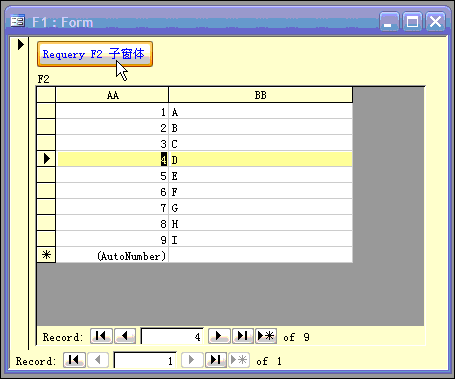Click the cell containing letter G
The height and width of the screenshot is (379, 455).
pos(261,208)
